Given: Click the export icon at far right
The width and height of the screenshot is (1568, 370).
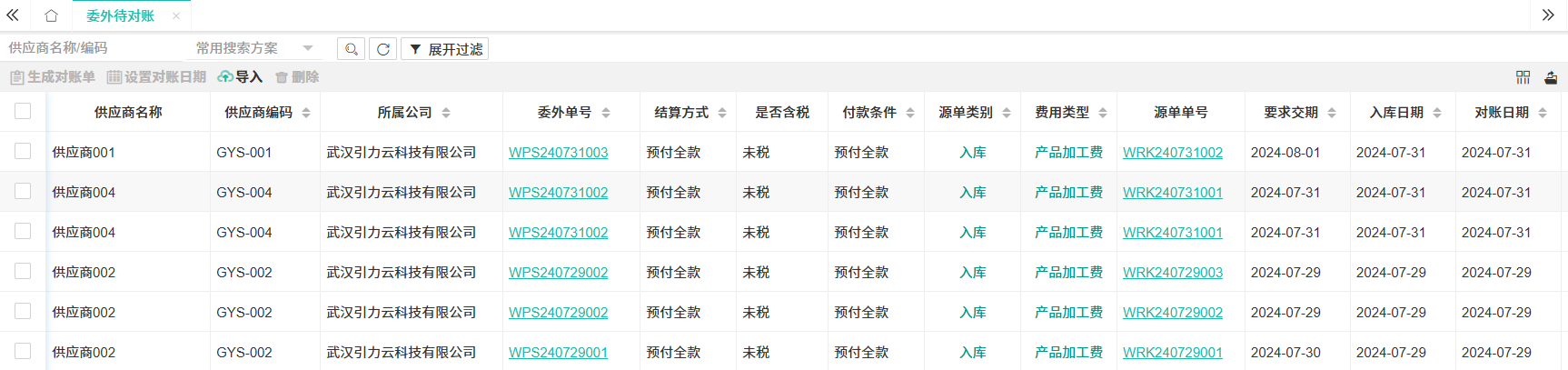Looking at the screenshot, I should tap(1551, 77).
